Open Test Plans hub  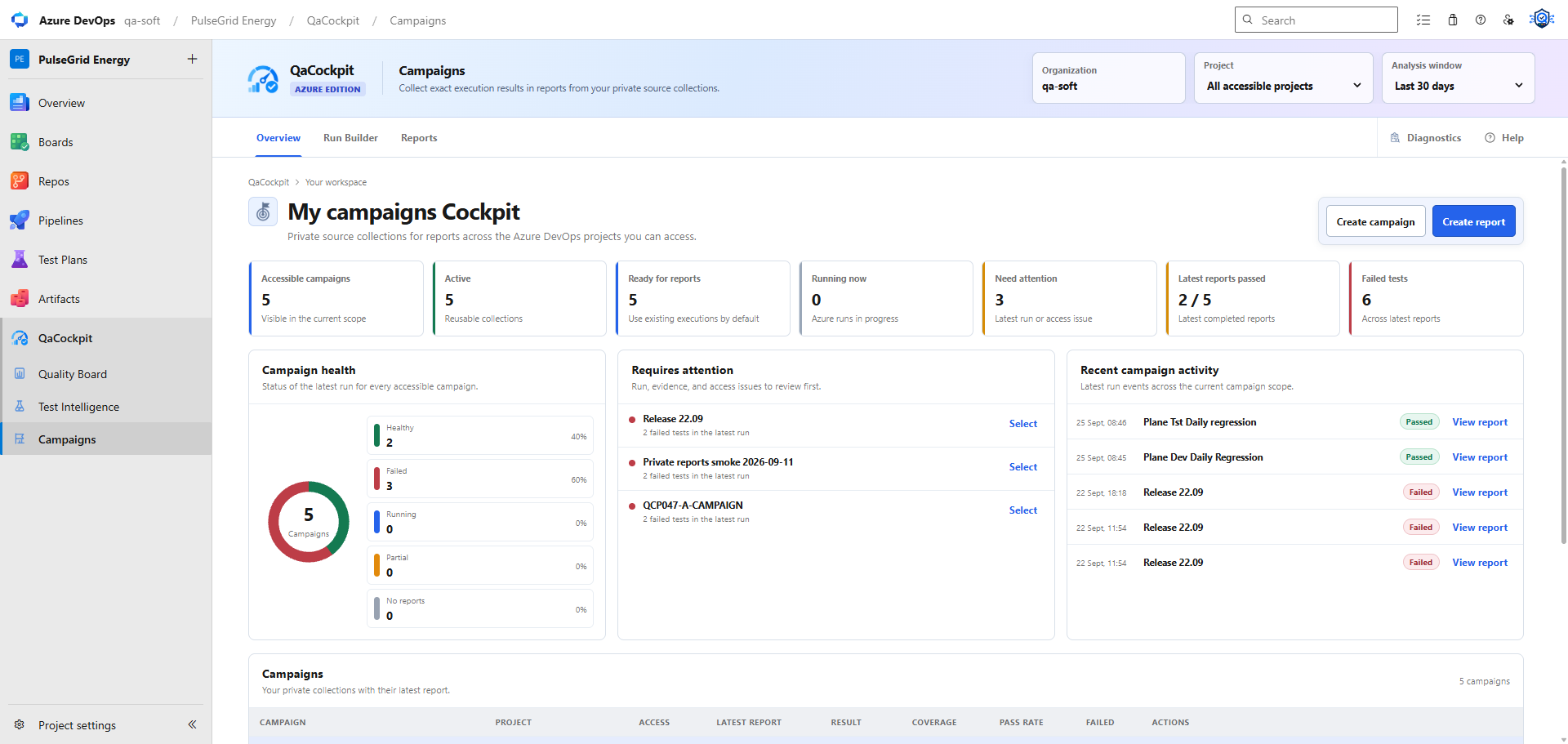(x=63, y=260)
